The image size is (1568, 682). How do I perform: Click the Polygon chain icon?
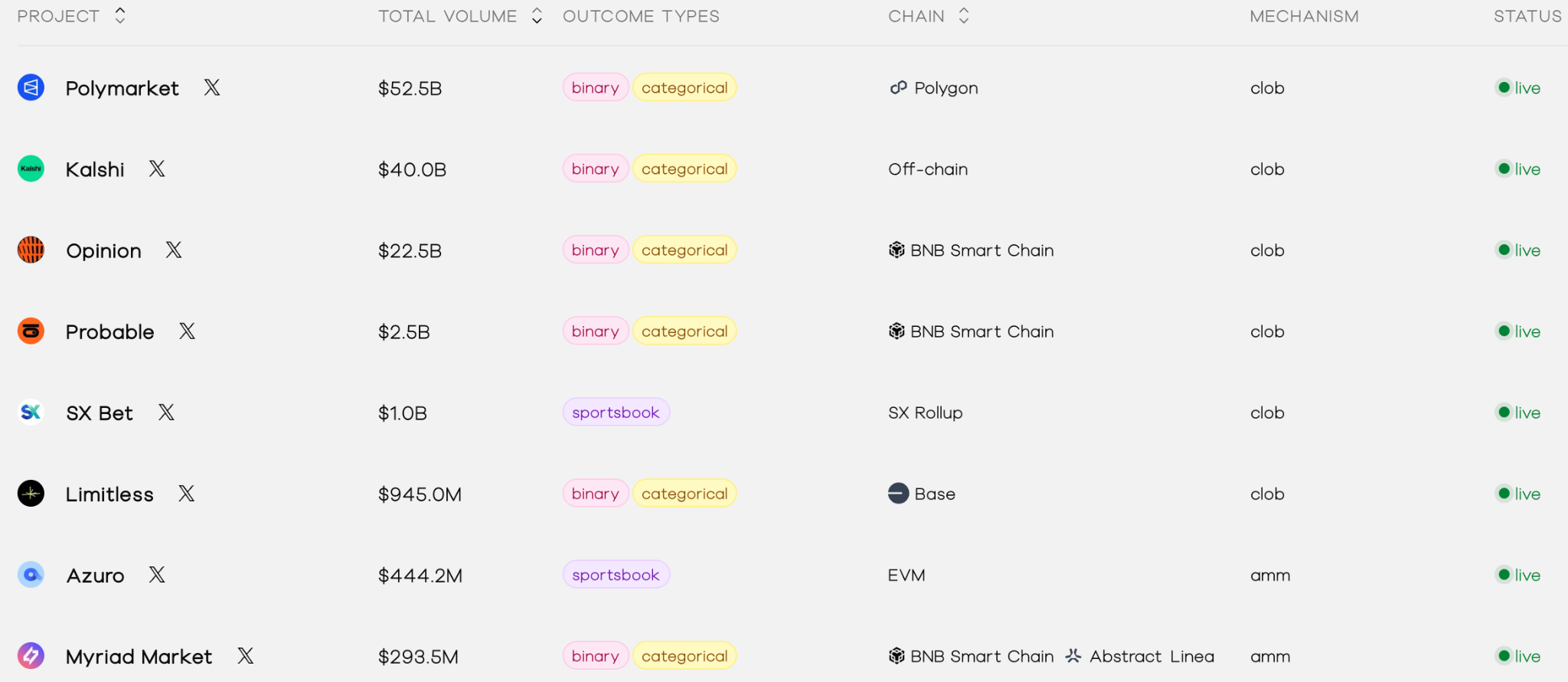898,88
